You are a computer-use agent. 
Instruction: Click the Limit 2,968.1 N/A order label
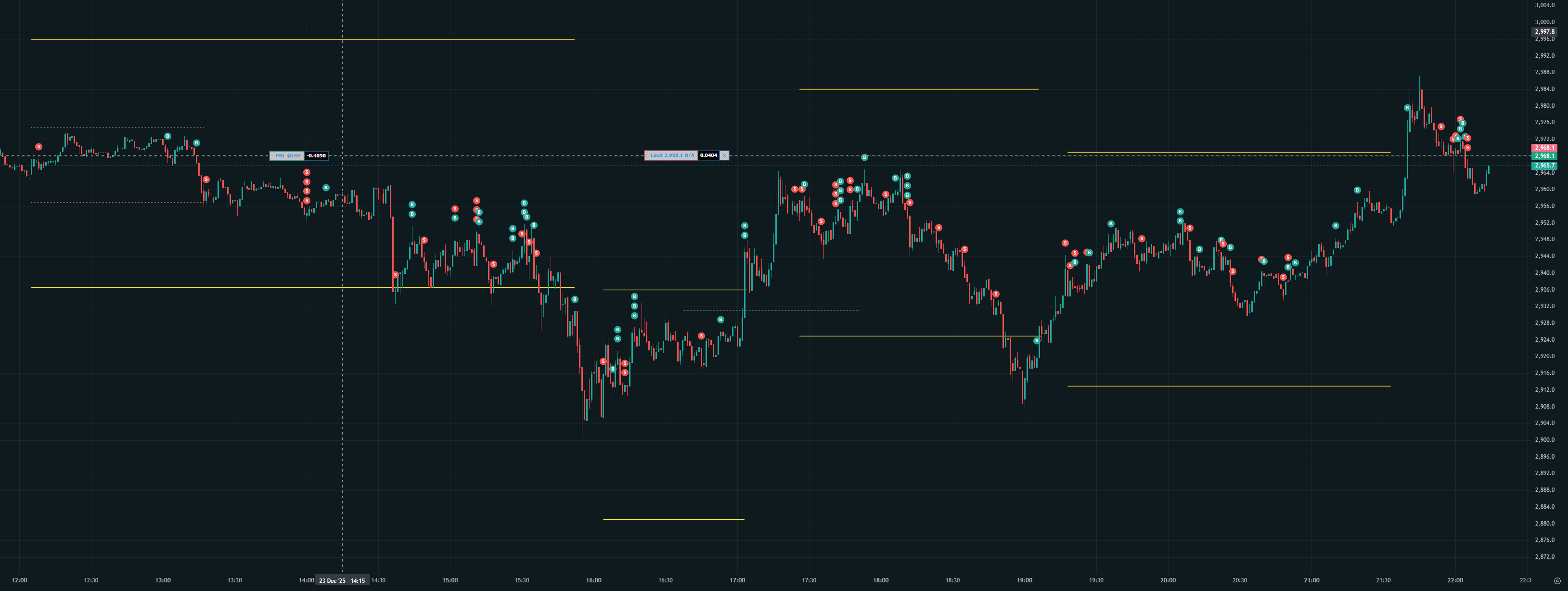[671, 156]
